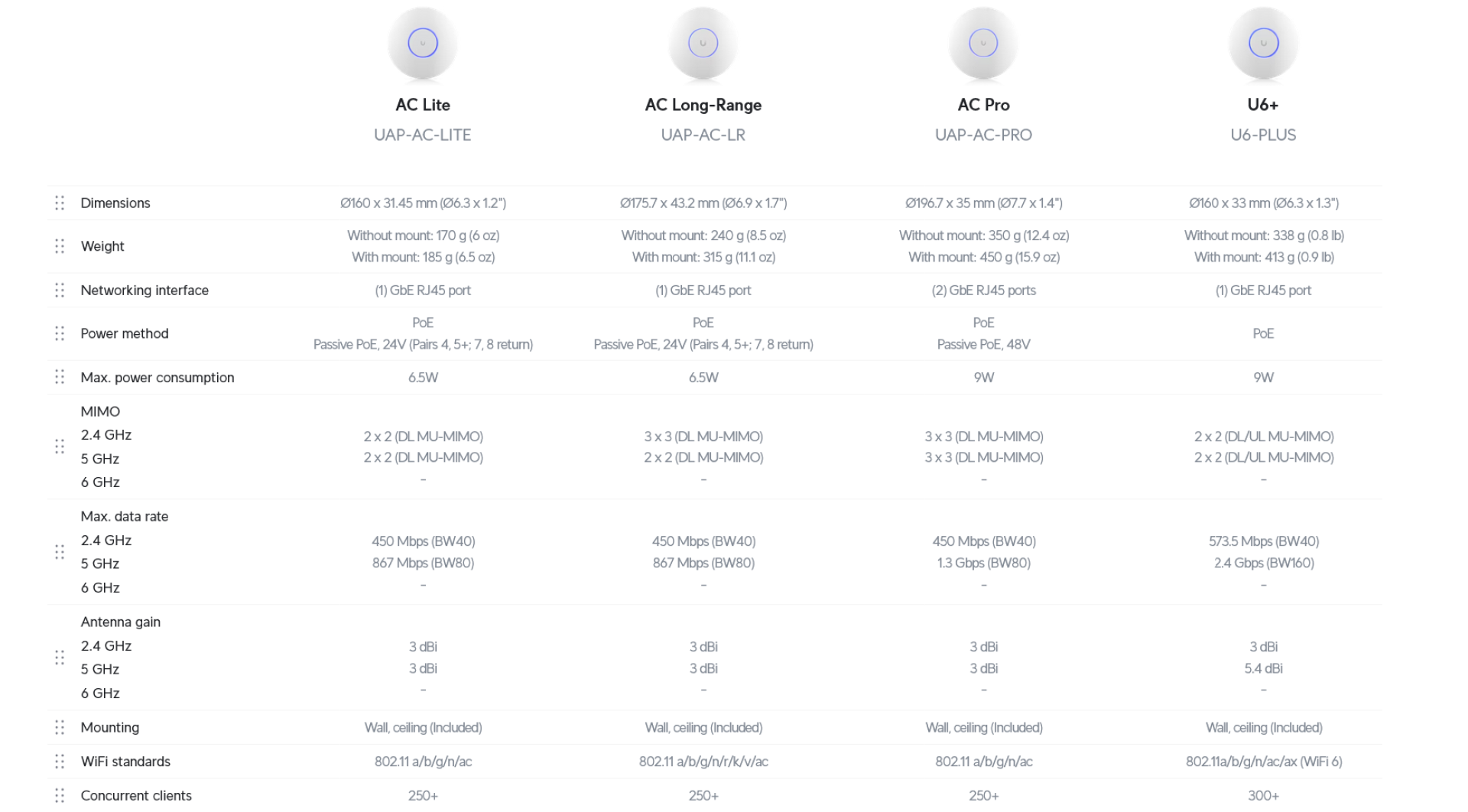The image size is (1468, 812).
Task: Open the AC Long-Range product title
Action: click(703, 105)
